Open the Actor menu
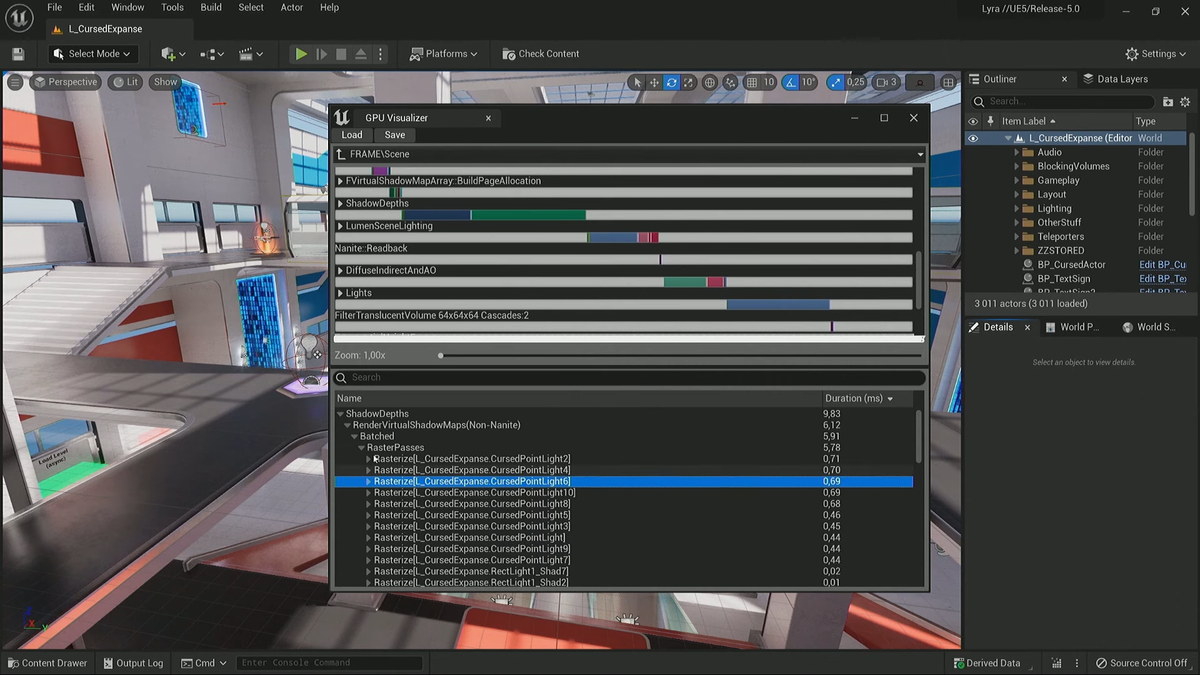This screenshot has height=675, width=1200. [292, 7]
